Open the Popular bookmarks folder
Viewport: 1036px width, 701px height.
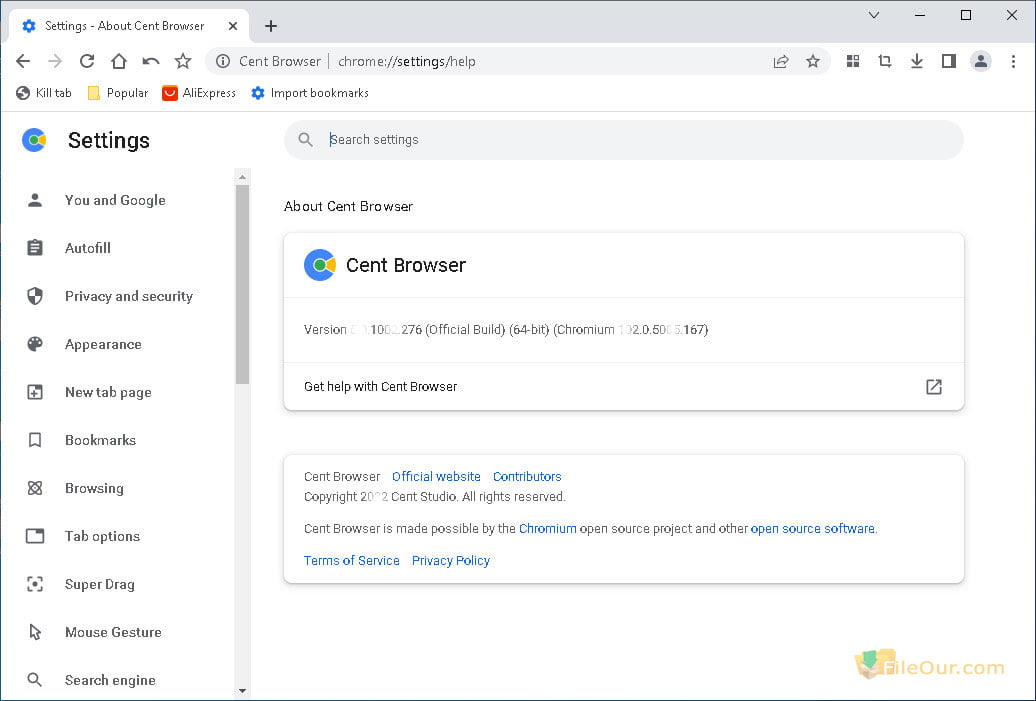click(118, 93)
